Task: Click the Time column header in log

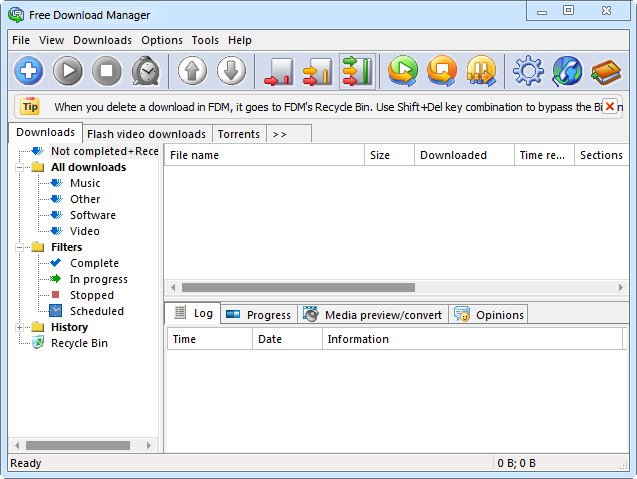Action: click(210, 339)
